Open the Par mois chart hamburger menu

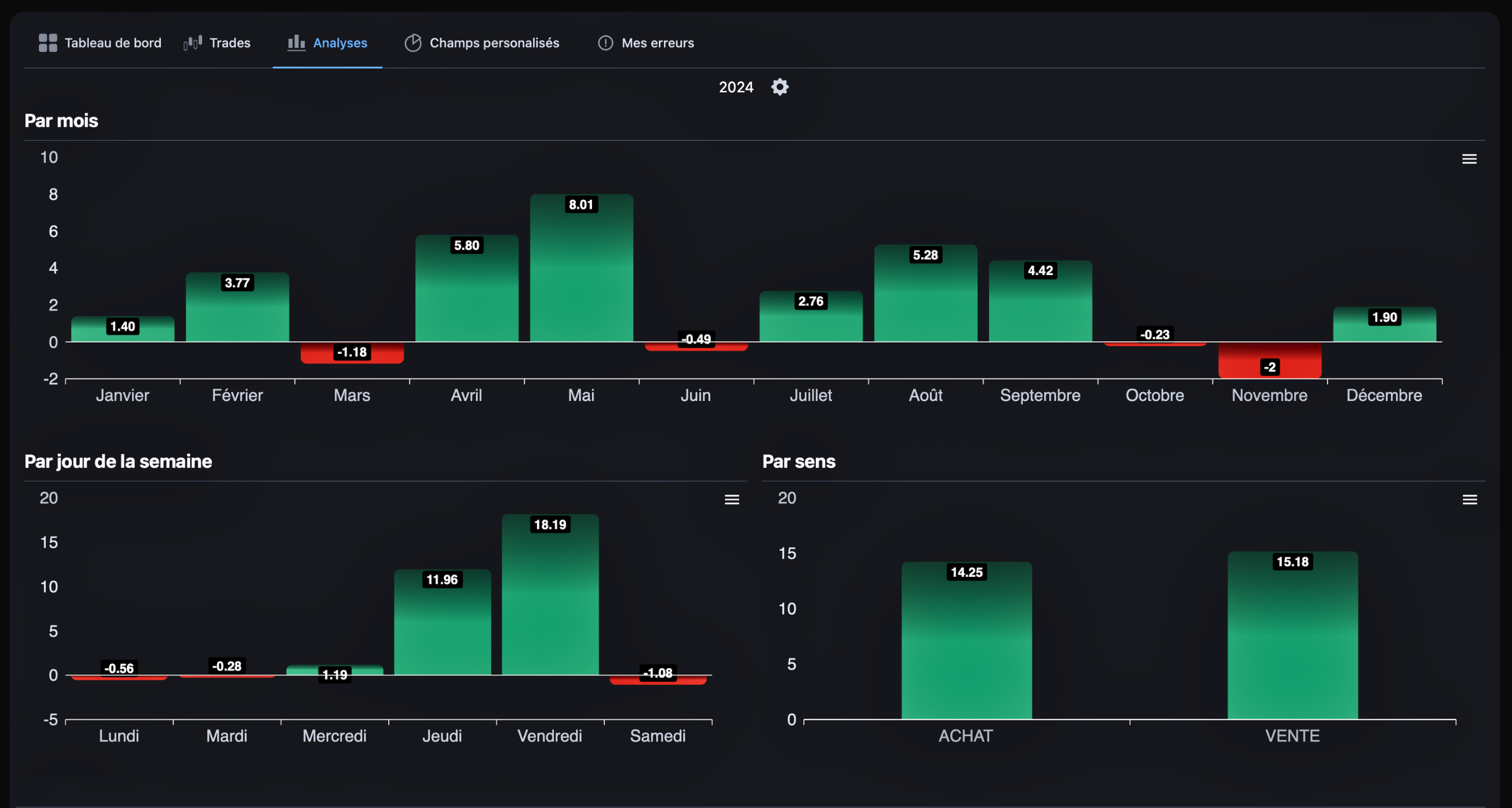pos(1469,159)
